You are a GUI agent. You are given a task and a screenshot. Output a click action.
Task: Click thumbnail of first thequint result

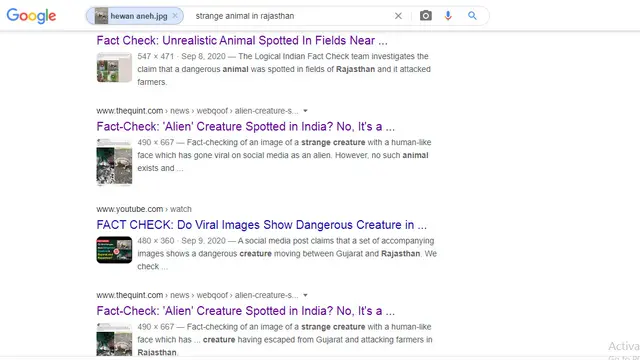pyautogui.click(x=114, y=162)
